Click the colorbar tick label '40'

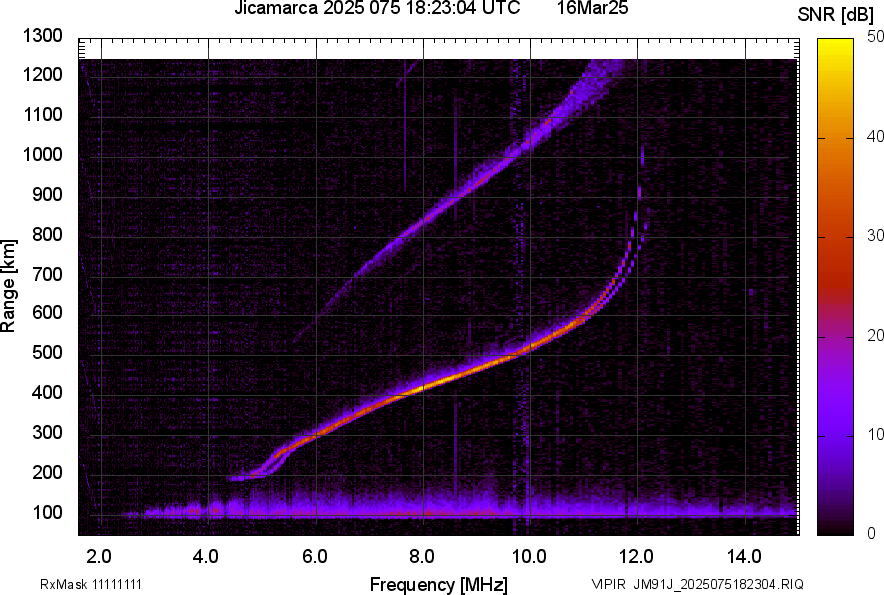coord(876,136)
